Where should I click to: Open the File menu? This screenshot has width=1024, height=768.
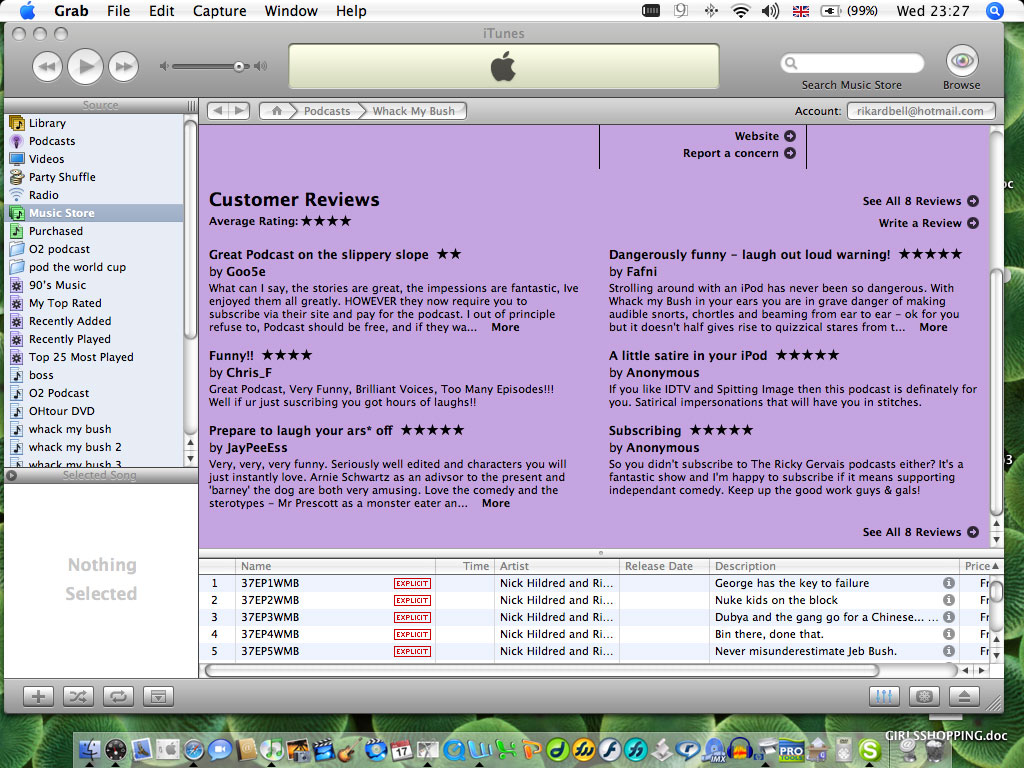point(118,11)
